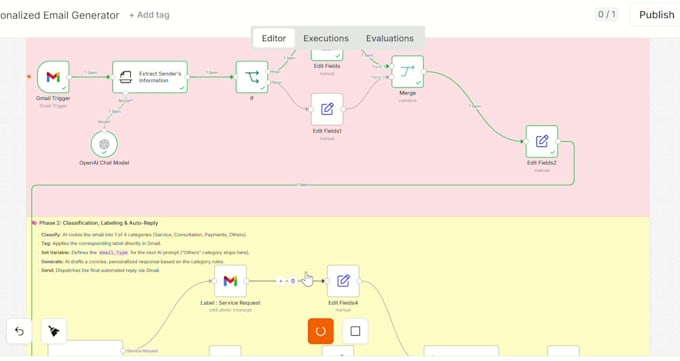680x361 pixels.
Task: Switch to the Editor tab
Action: coord(274,38)
